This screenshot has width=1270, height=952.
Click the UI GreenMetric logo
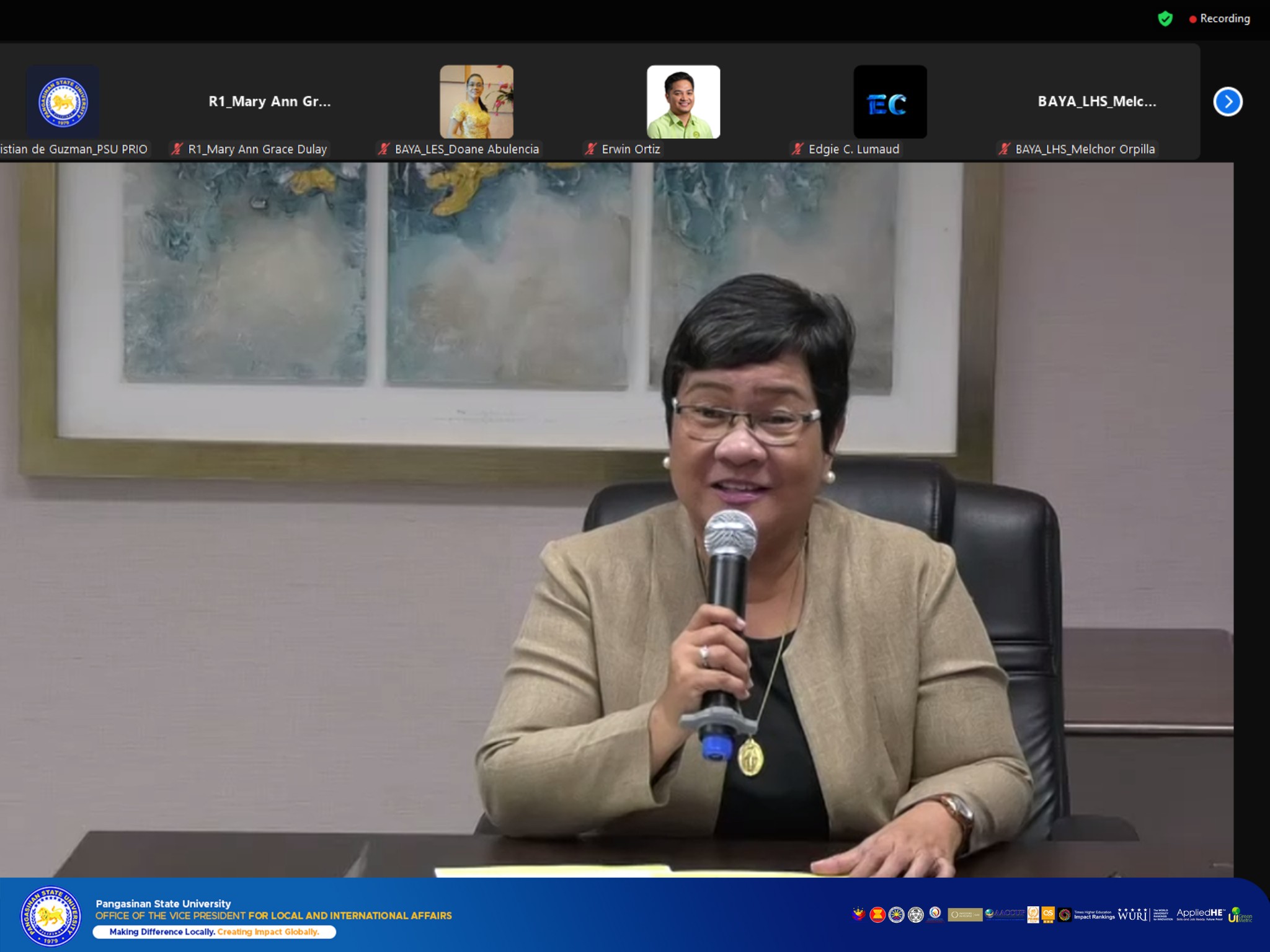click(x=1240, y=915)
